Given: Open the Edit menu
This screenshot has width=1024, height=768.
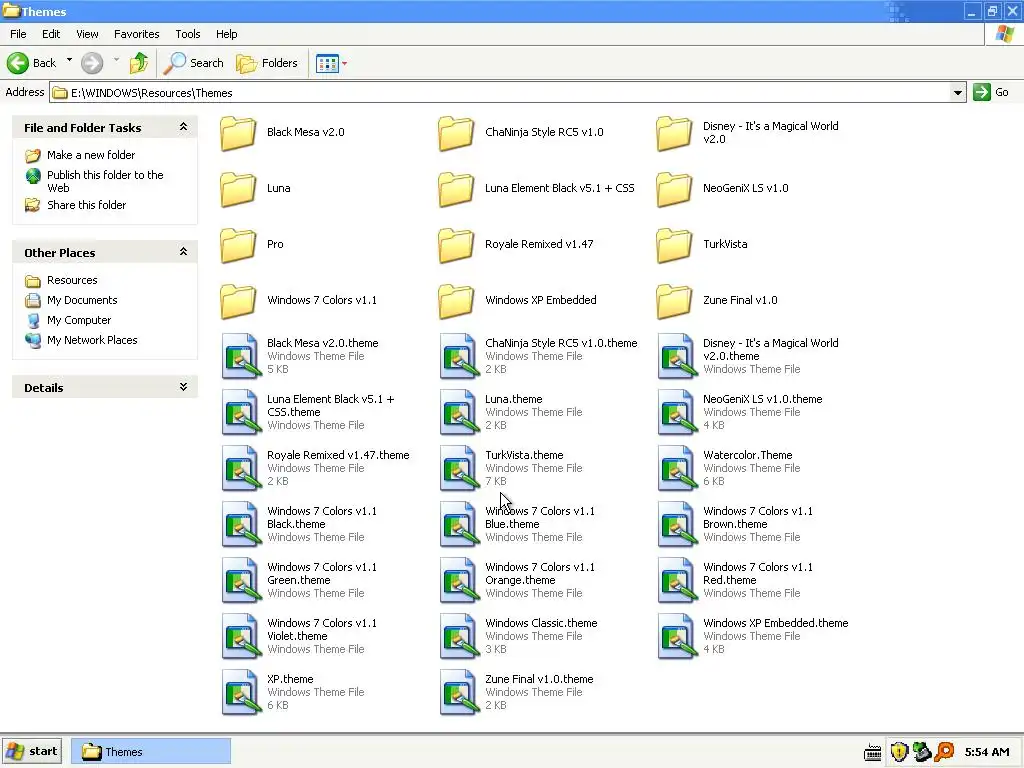Looking at the screenshot, I should tap(51, 34).
